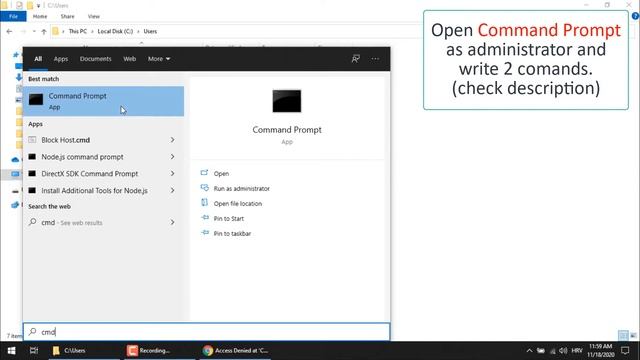Click Open action for Command Prompt

click(x=221, y=173)
